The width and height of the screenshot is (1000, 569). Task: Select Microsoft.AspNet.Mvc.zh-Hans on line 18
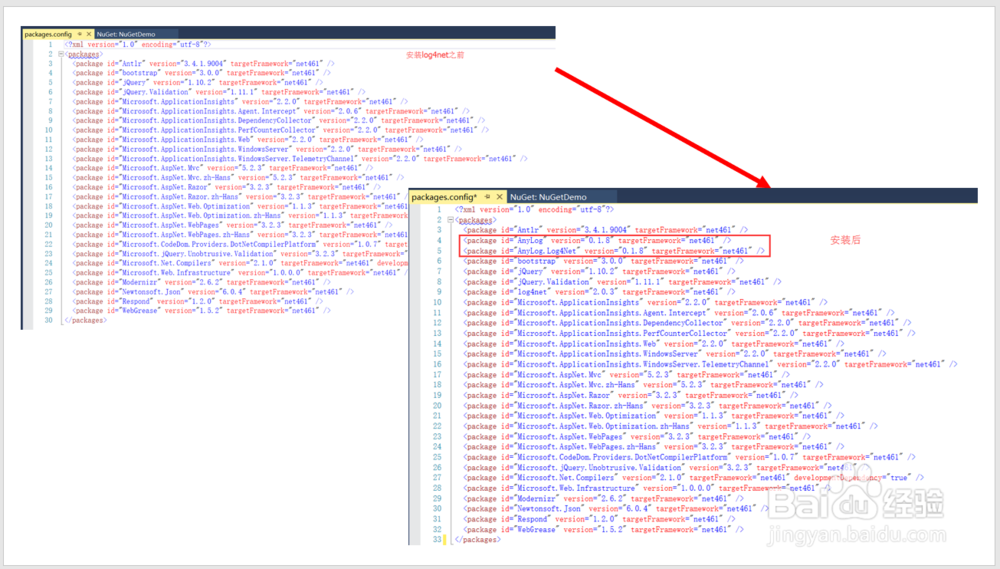click(643, 385)
